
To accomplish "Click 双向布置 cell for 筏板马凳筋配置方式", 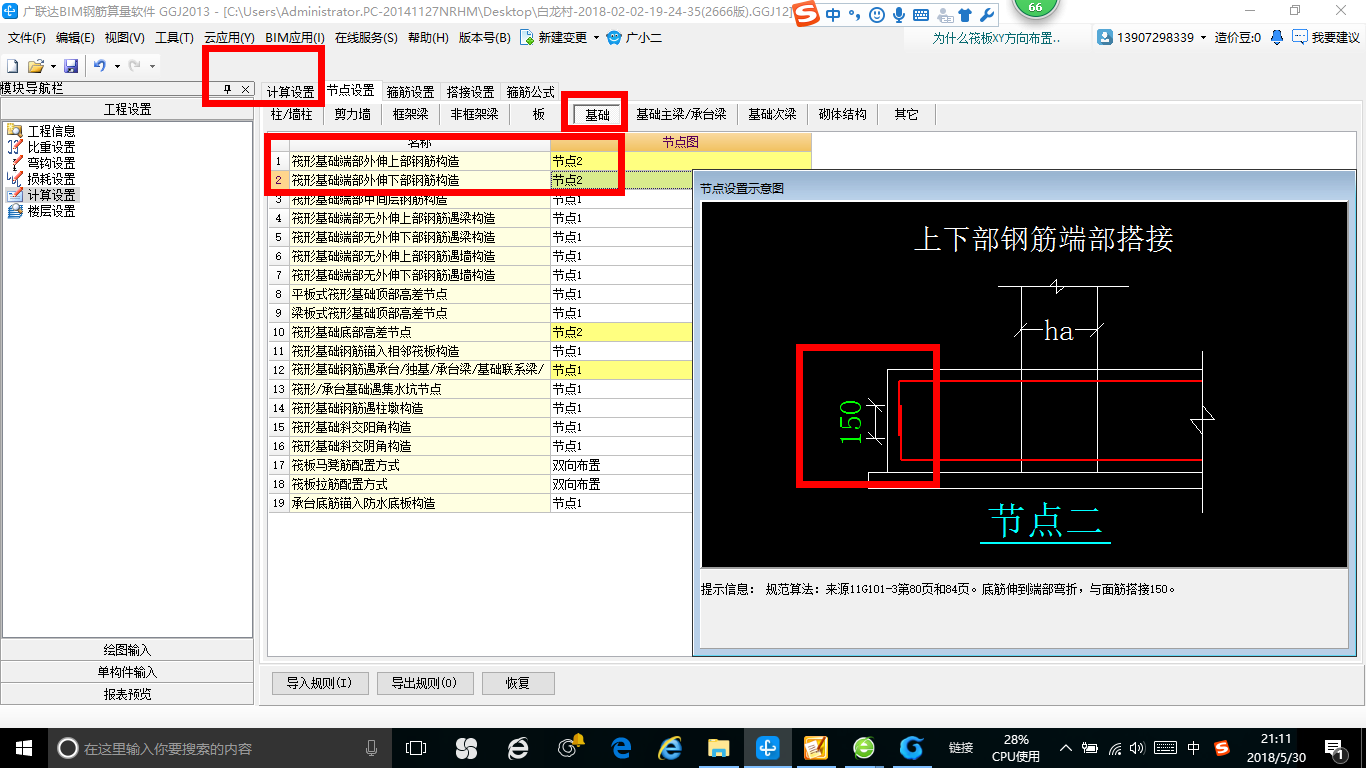I will tap(620, 465).
